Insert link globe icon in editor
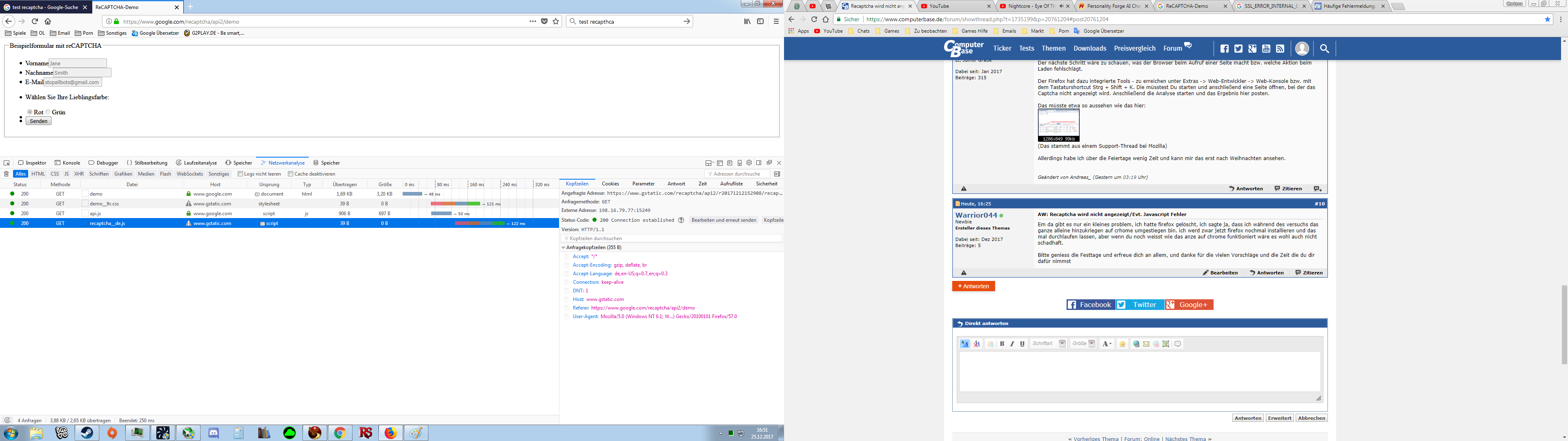The width and height of the screenshot is (1568, 441). (x=1136, y=344)
